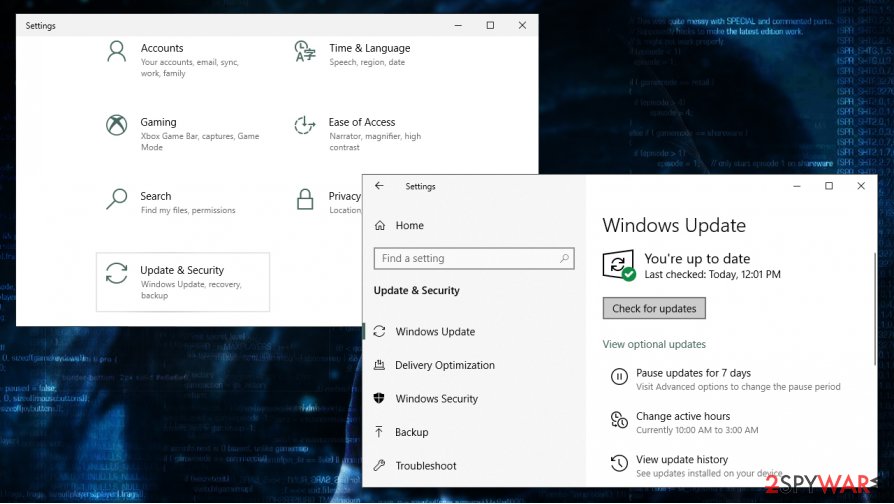
Task: Click the Troubleshoot wrench icon
Action: tap(379, 465)
